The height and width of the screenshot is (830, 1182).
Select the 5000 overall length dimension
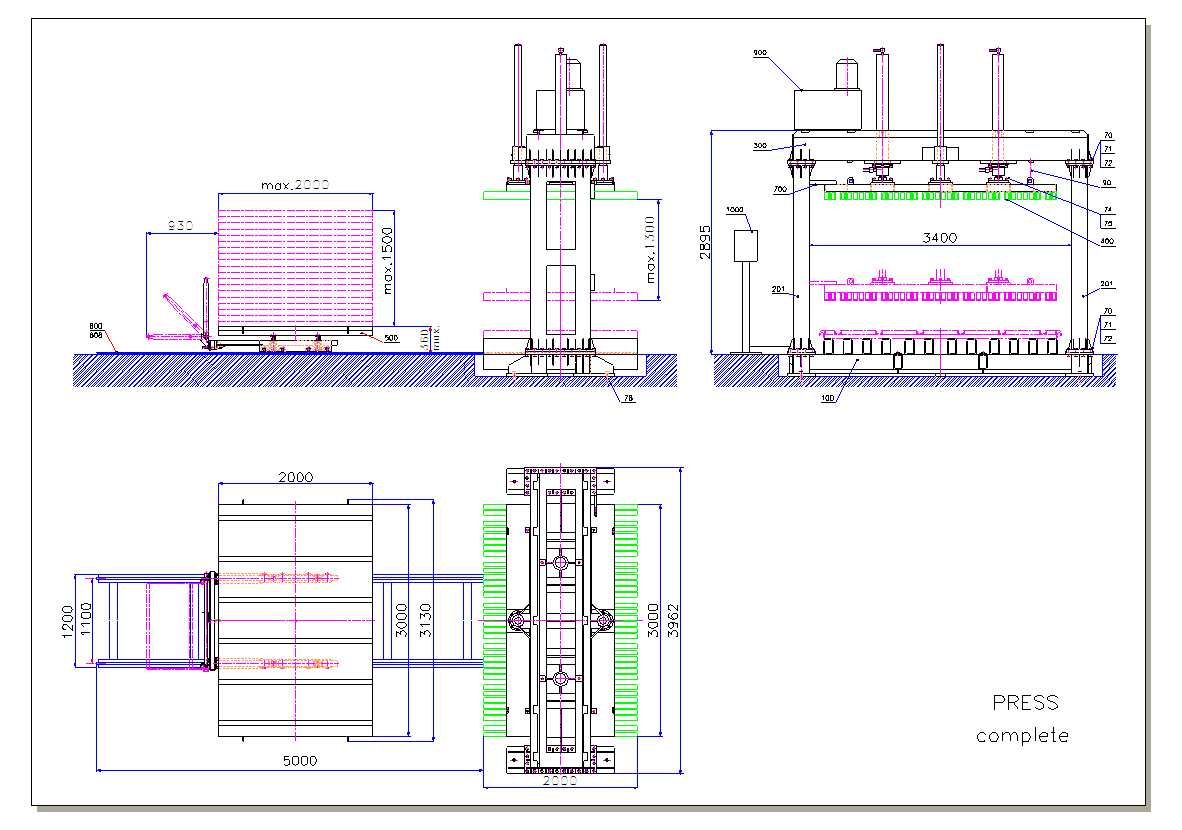coord(299,761)
